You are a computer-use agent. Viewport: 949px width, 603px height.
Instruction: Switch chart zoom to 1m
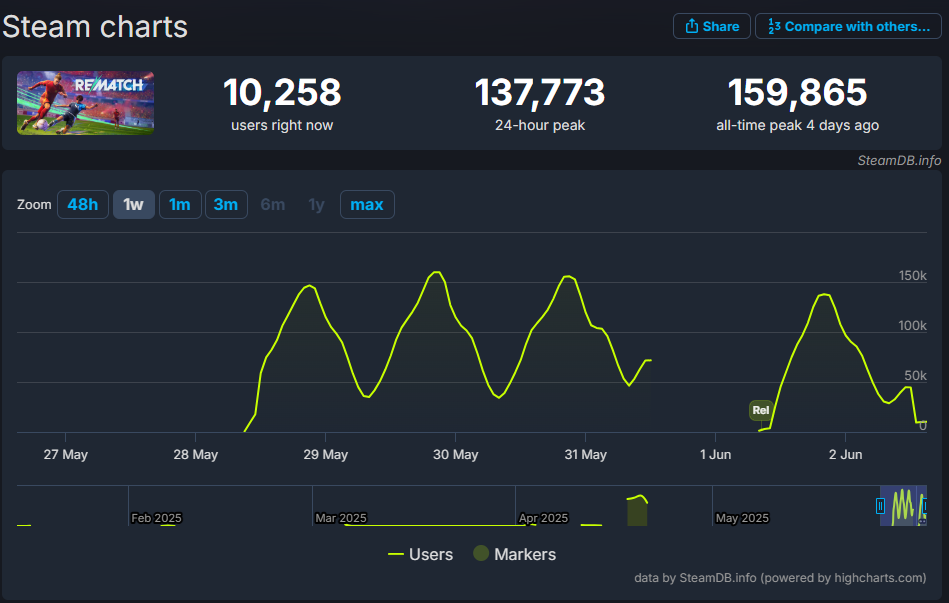(x=180, y=205)
